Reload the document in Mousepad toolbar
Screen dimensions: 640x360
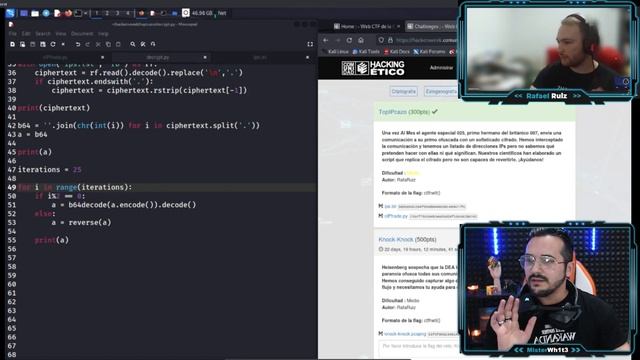(x=53, y=44)
